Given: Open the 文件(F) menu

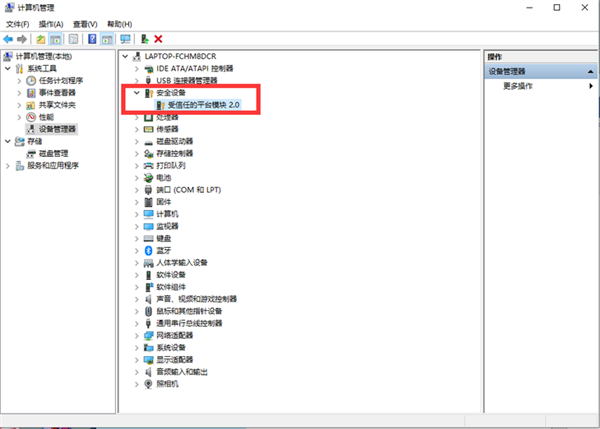Looking at the screenshot, I should click(x=17, y=24).
